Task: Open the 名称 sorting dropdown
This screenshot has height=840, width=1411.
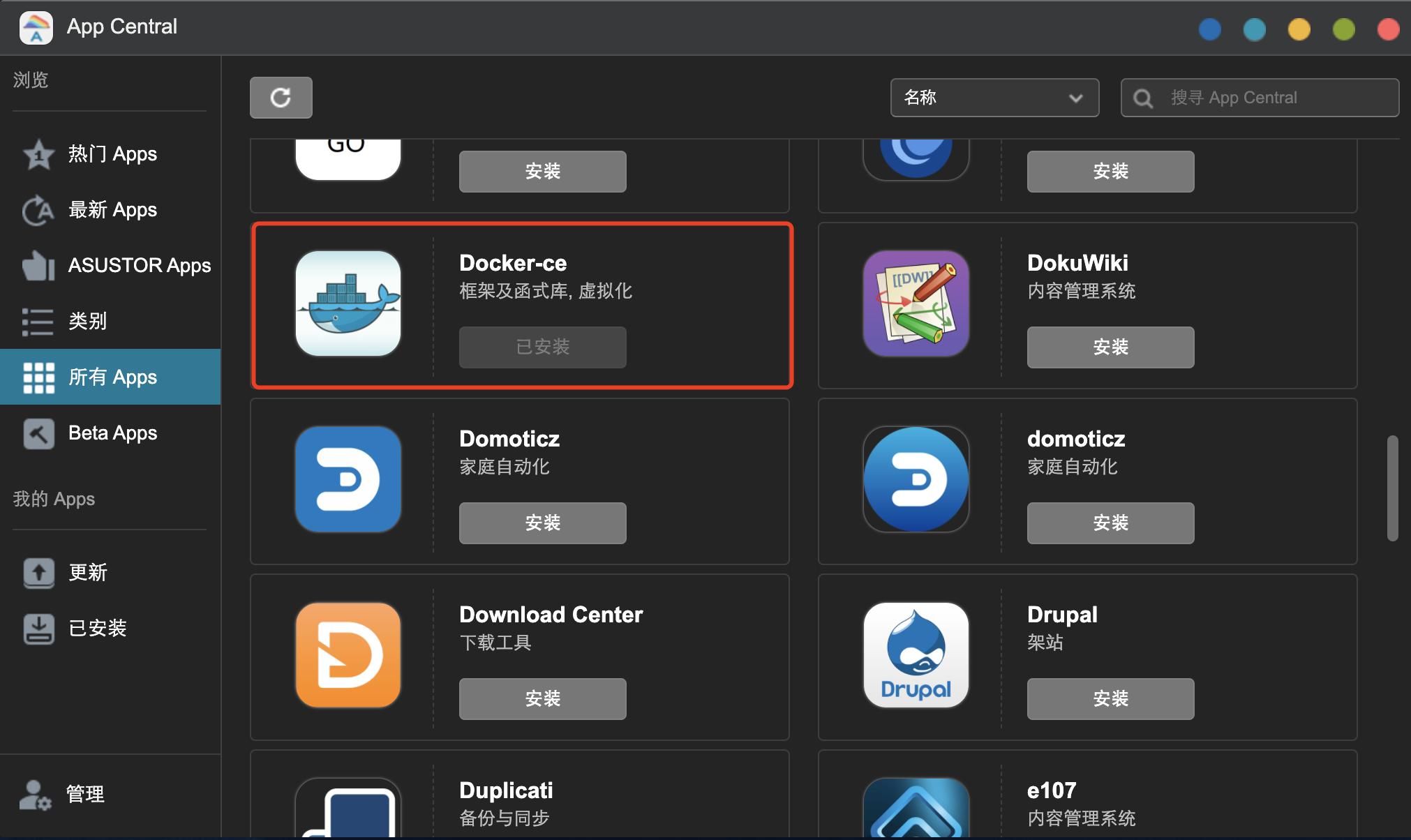Action: click(994, 98)
